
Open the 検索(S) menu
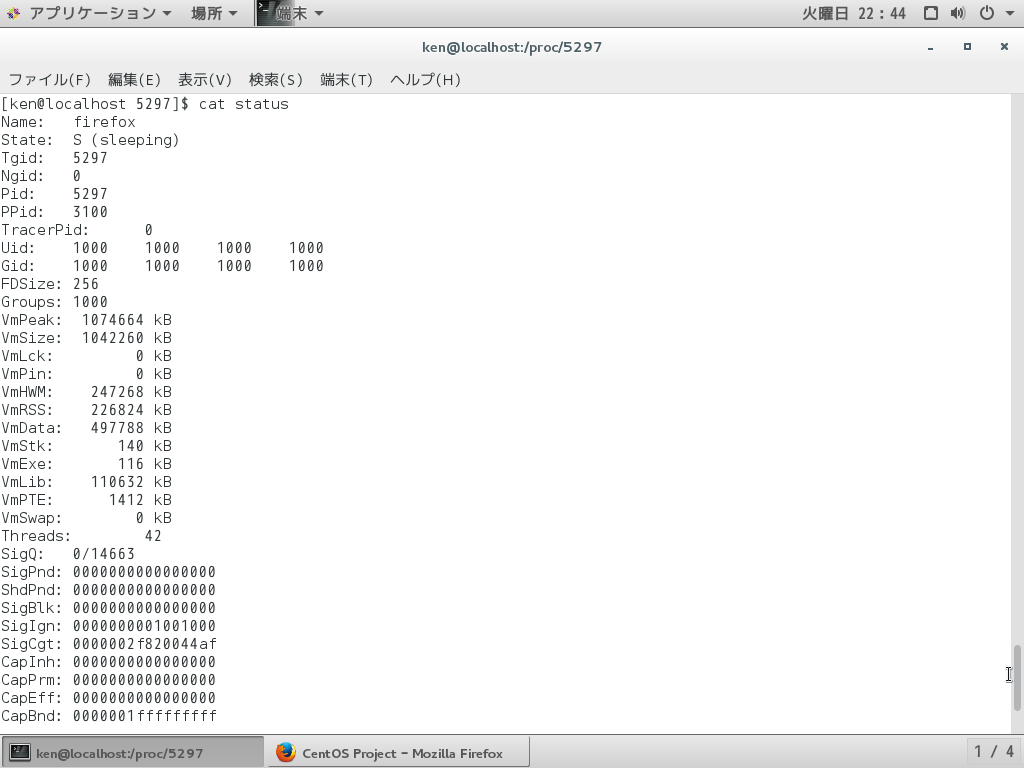(x=276, y=80)
